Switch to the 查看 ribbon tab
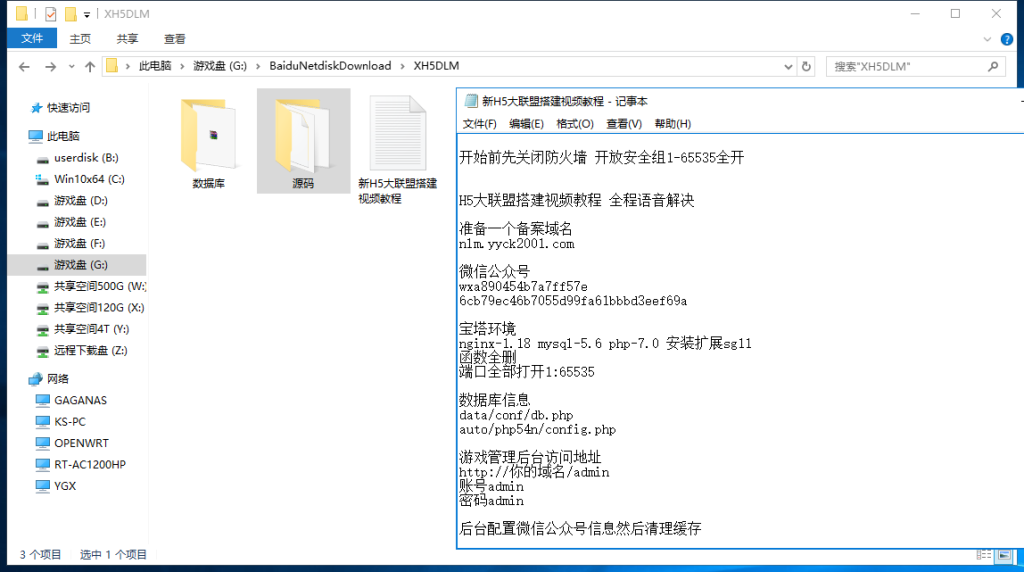Viewport: 1024px width, 572px height. pyautogui.click(x=174, y=39)
